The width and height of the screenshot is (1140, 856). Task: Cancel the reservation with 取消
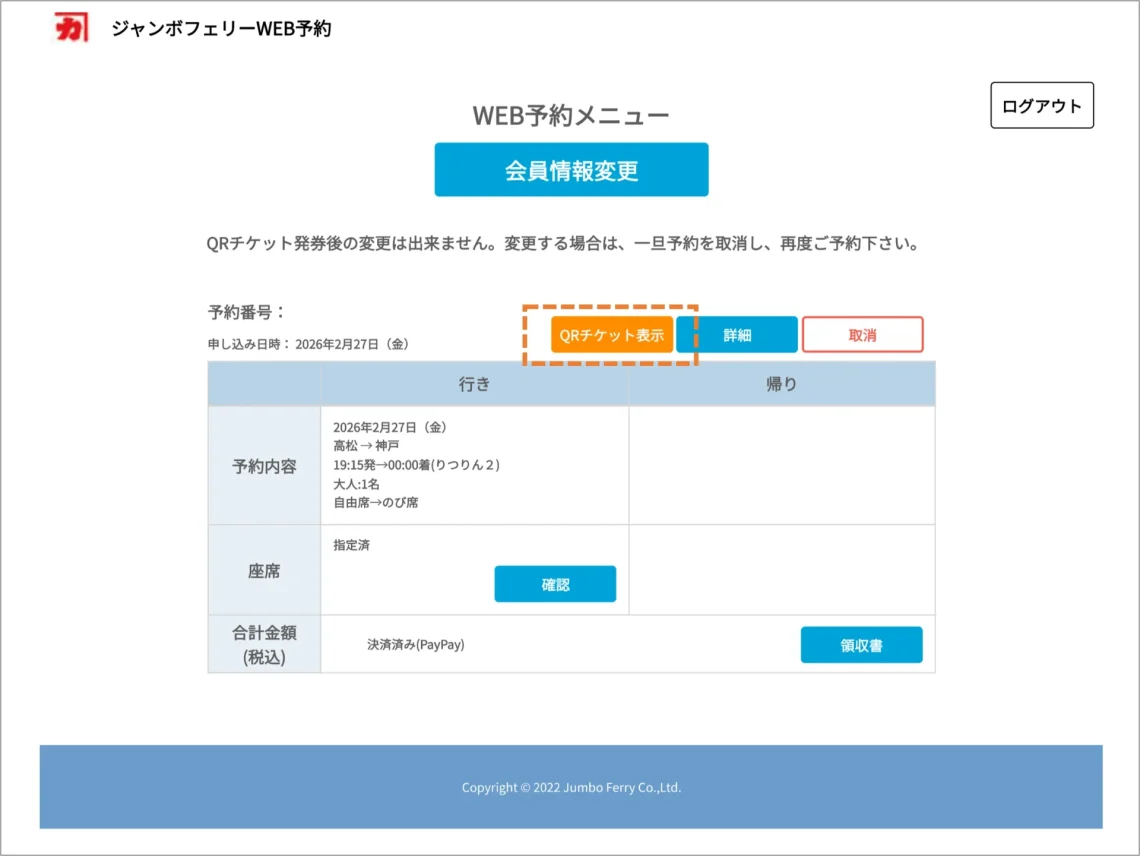(x=862, y=335)
